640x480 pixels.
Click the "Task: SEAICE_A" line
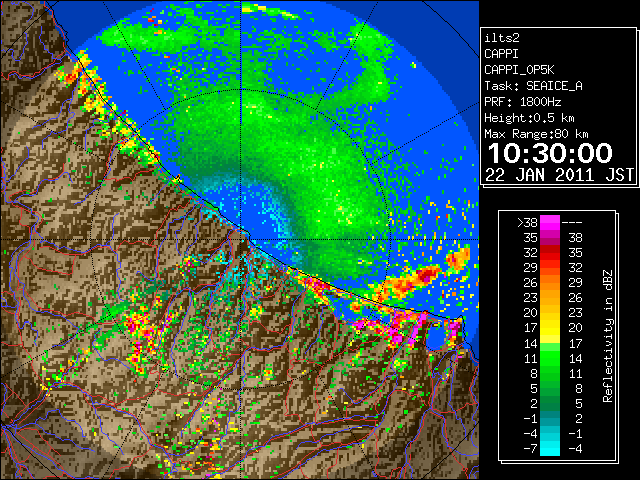[533, 86]
